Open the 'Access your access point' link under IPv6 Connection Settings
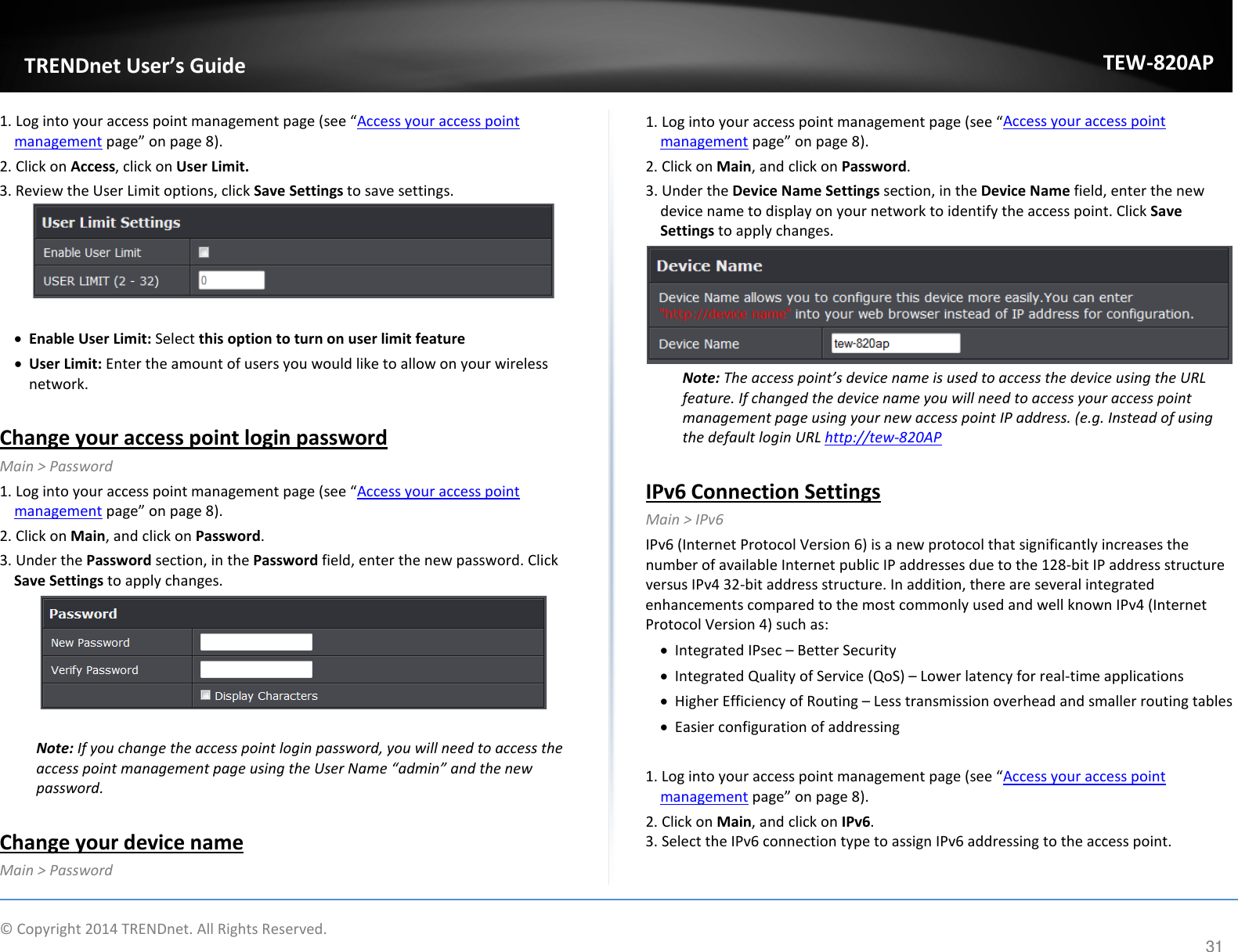This screenshot has width=1238, height=952. point(1084,777)
